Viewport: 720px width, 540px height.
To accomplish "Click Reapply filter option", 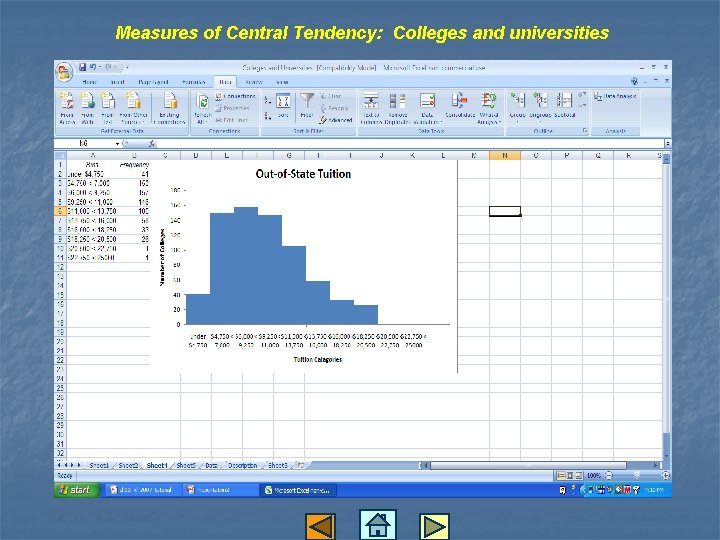I will pyautogui.click(x=335, y=108).
